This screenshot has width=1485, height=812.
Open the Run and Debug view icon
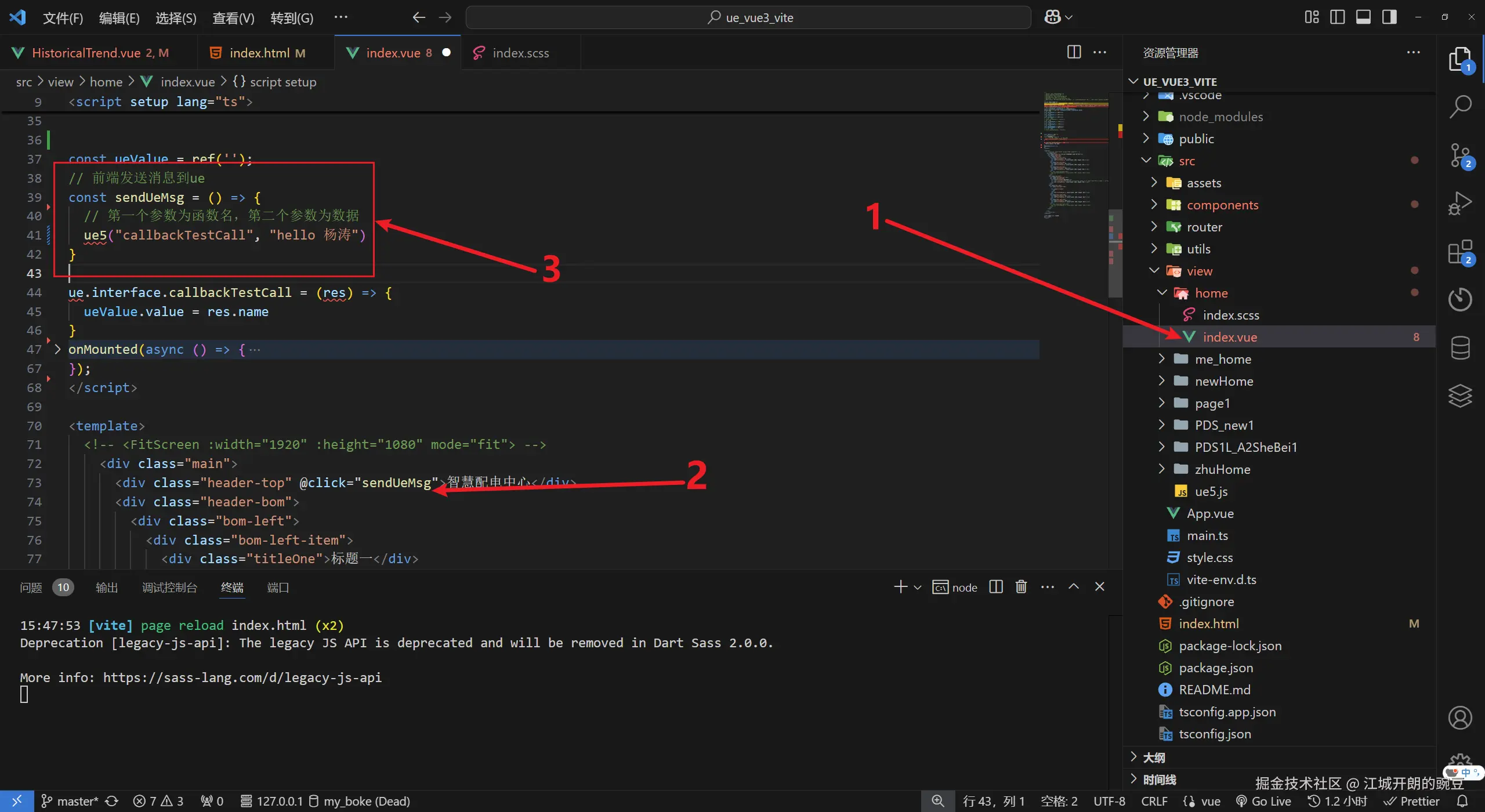[x=1460, y=203]
